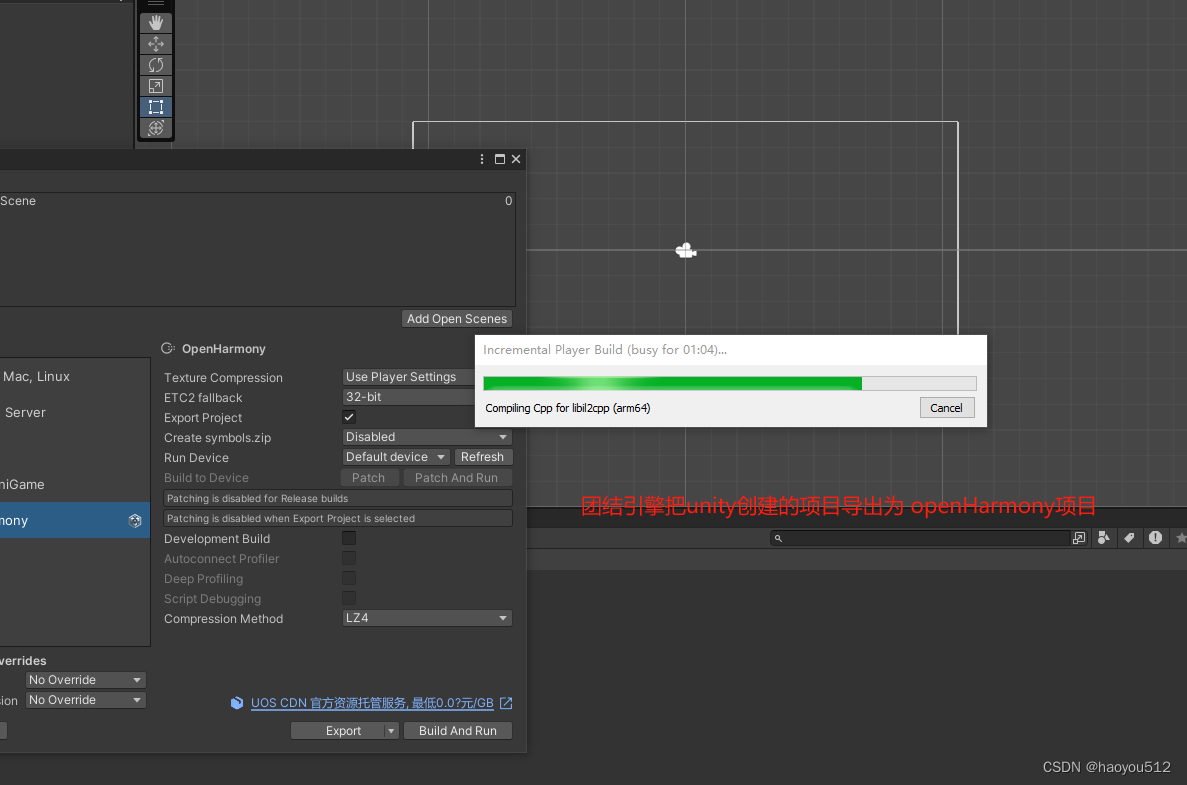The width and height of the screenshot is (1187, 785).
Task: Enable Development Build
Action: [348, 538]
